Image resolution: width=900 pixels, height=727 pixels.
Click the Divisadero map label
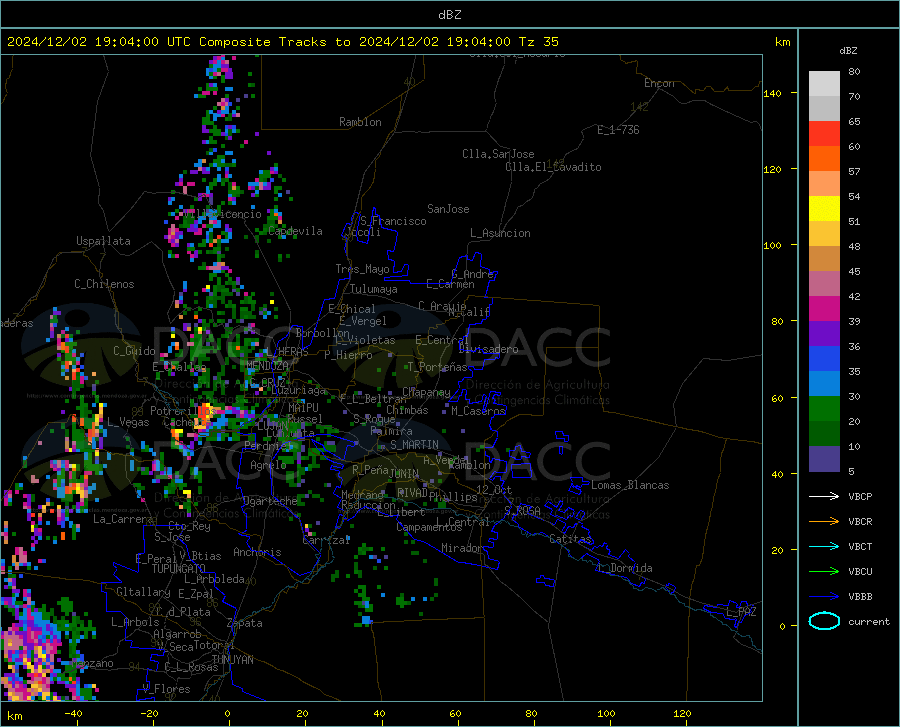pos(488,349)
